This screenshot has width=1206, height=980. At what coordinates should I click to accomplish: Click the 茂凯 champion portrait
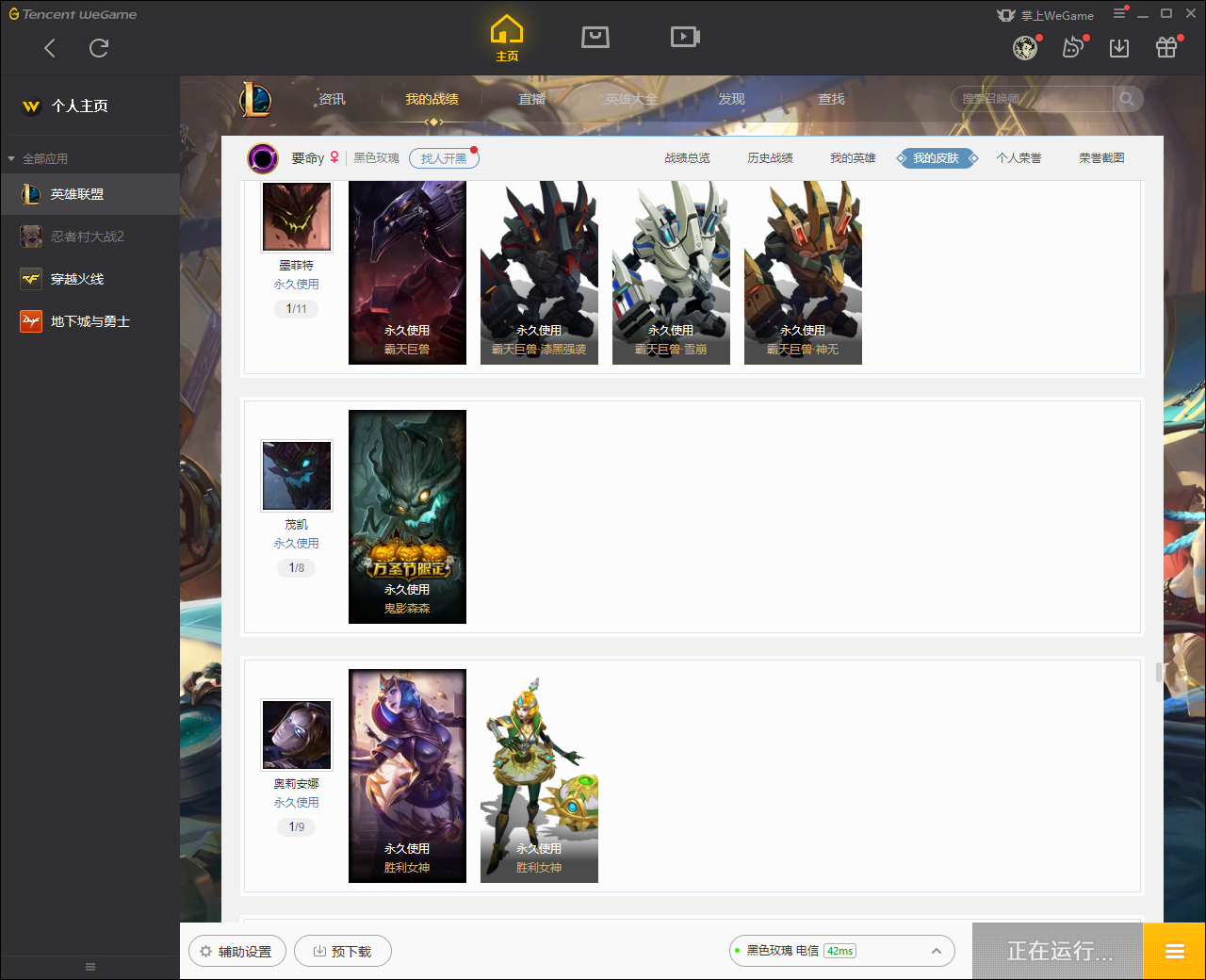297,476
